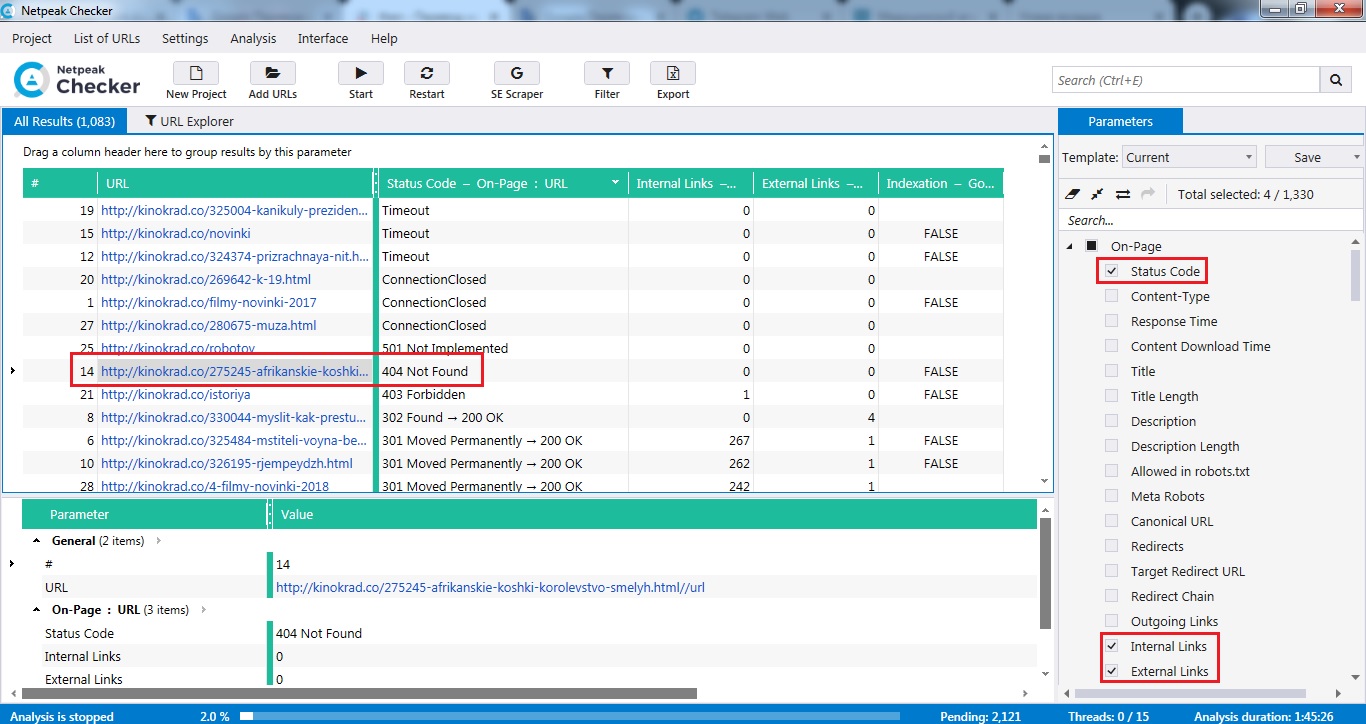Click the parameters Search... field
The width and height of the screenshot is (1366, 724).
(x=1209, y=220)
